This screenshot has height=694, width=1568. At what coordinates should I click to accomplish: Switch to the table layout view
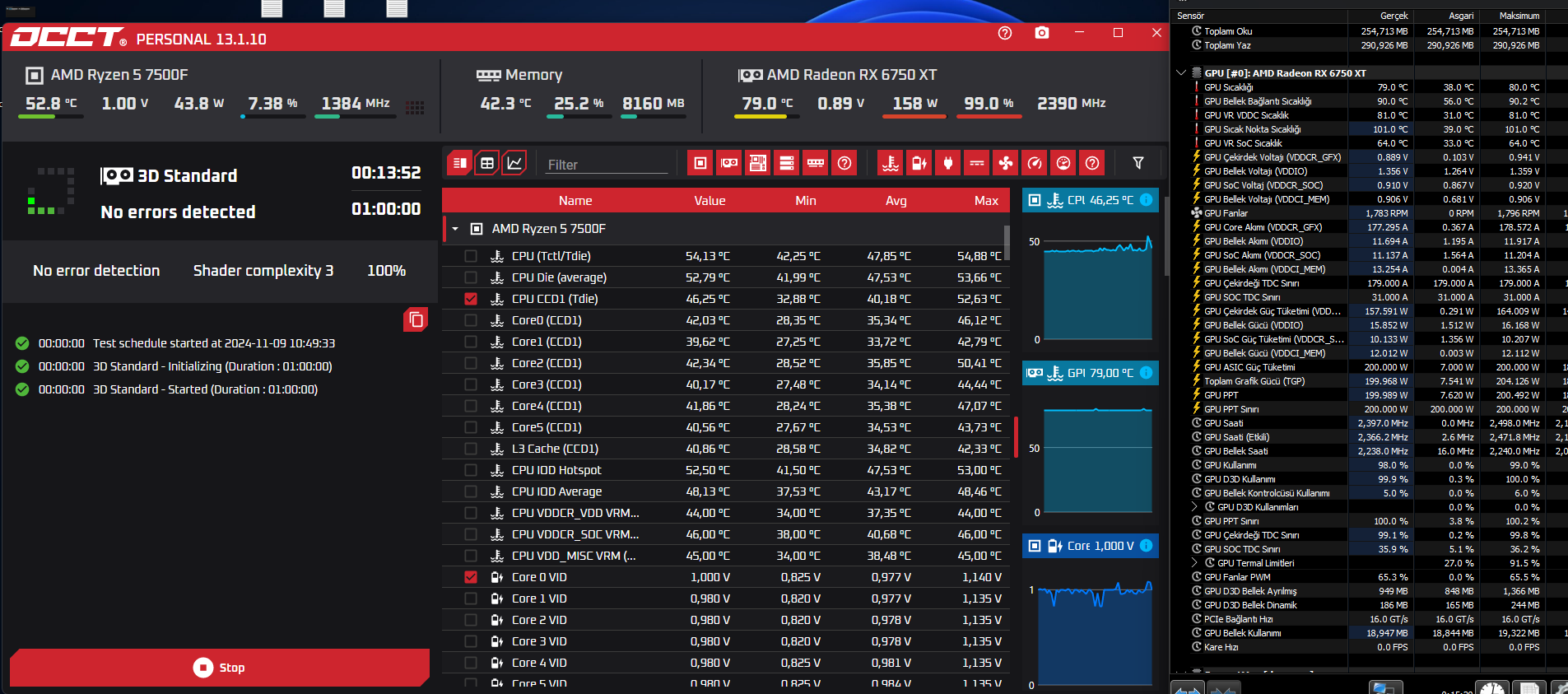tap(487, 163)
